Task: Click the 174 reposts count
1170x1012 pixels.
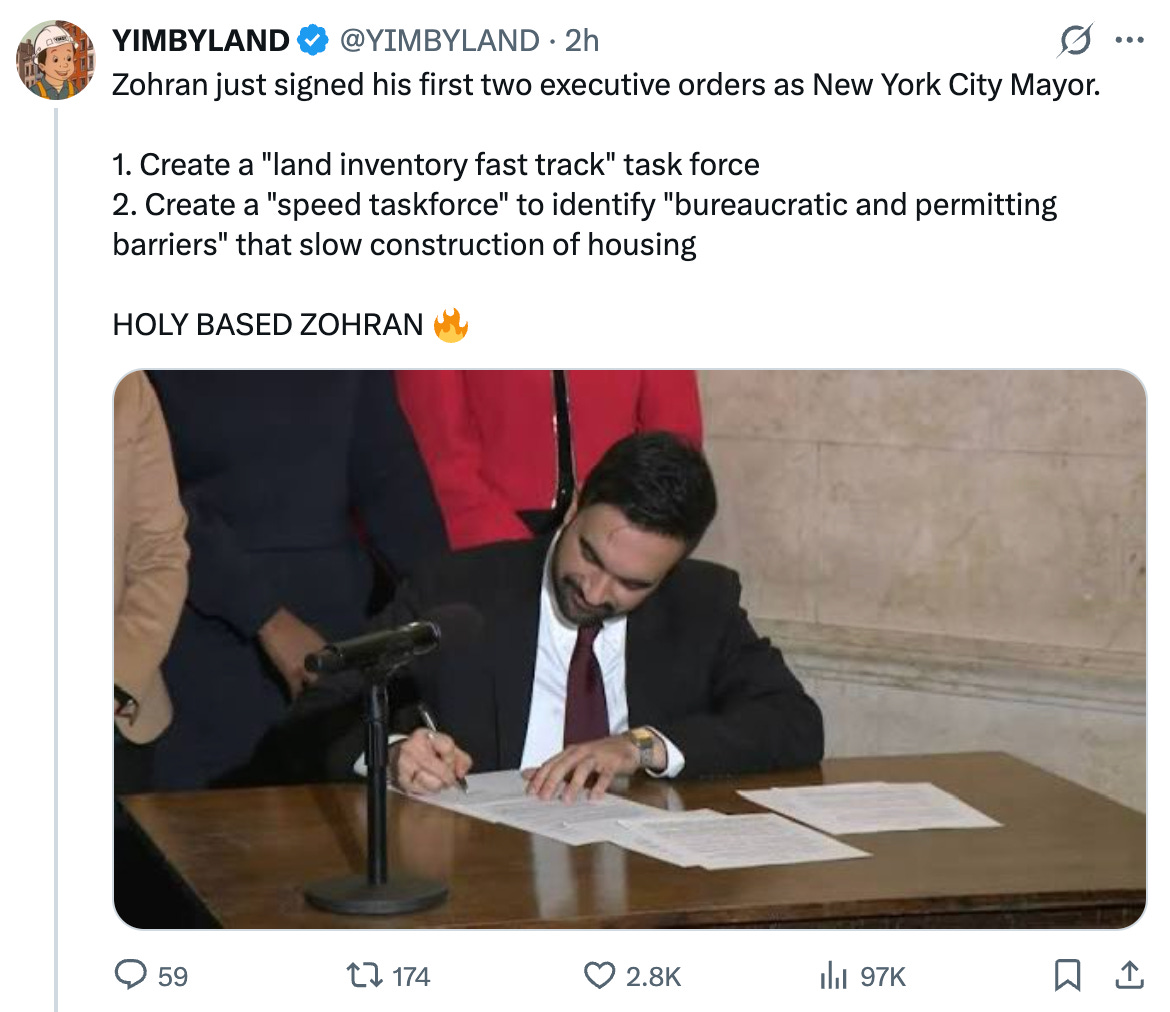Action: 411,976
